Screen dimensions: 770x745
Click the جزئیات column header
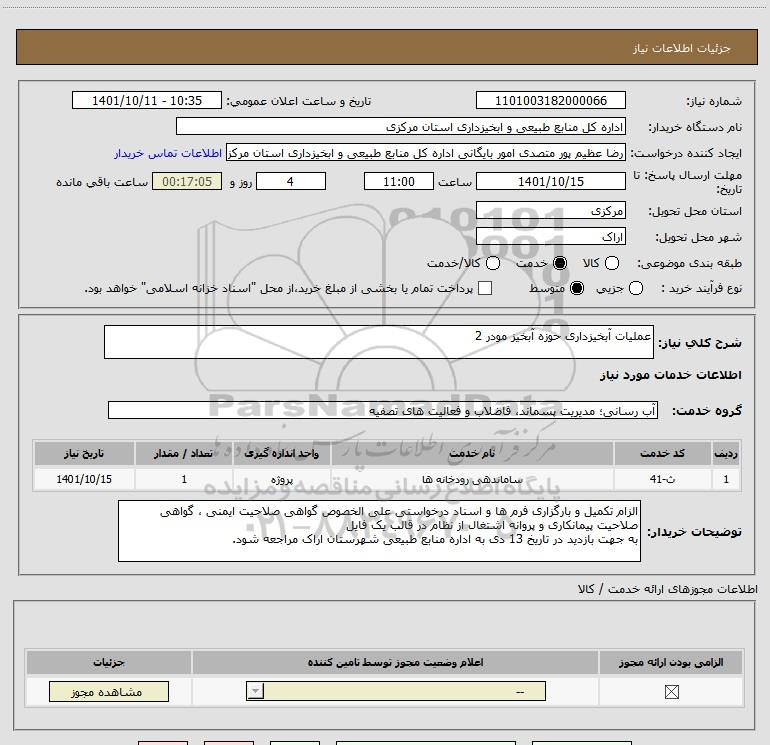[109, 662]
